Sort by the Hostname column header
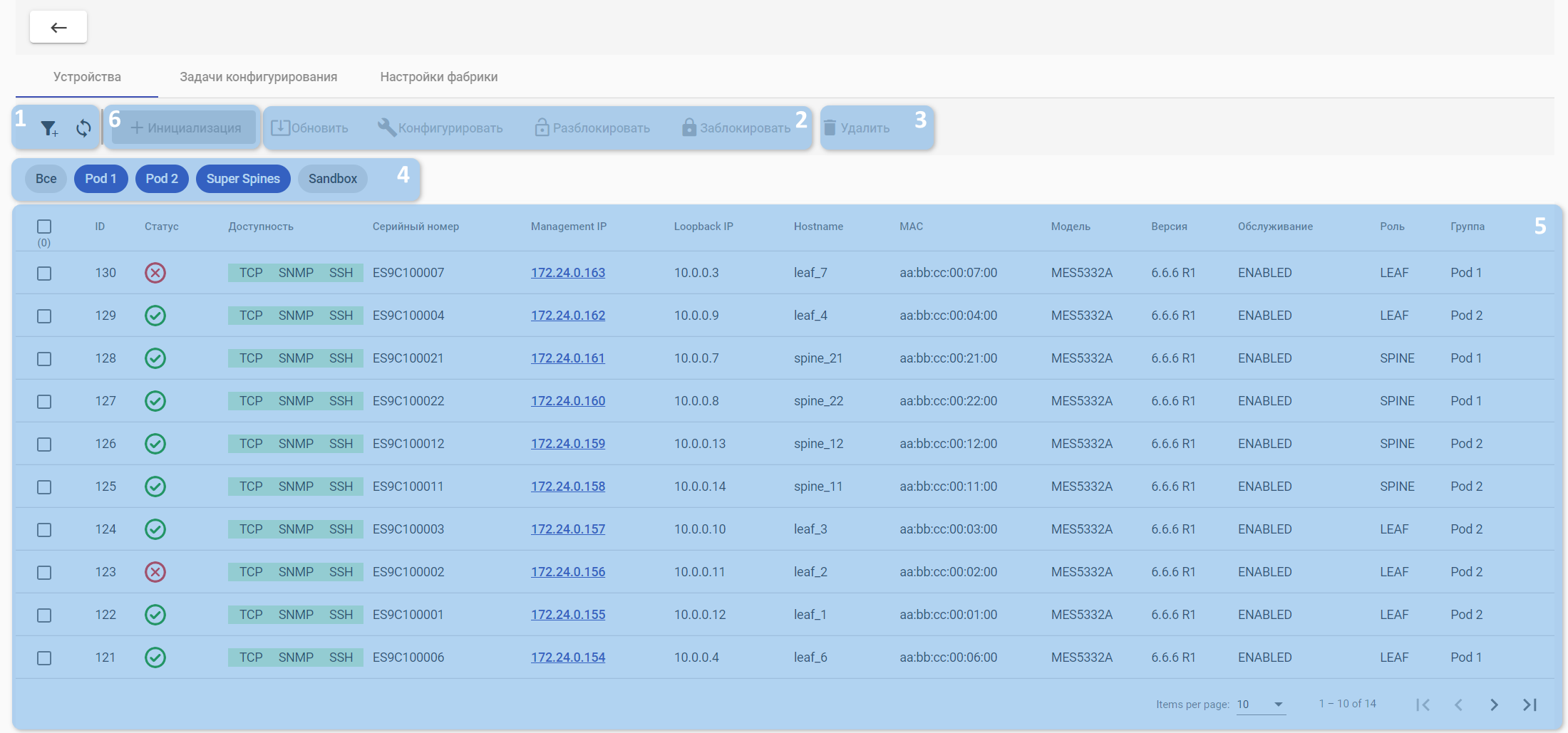The image size is (1568, 733). point(818,227)
